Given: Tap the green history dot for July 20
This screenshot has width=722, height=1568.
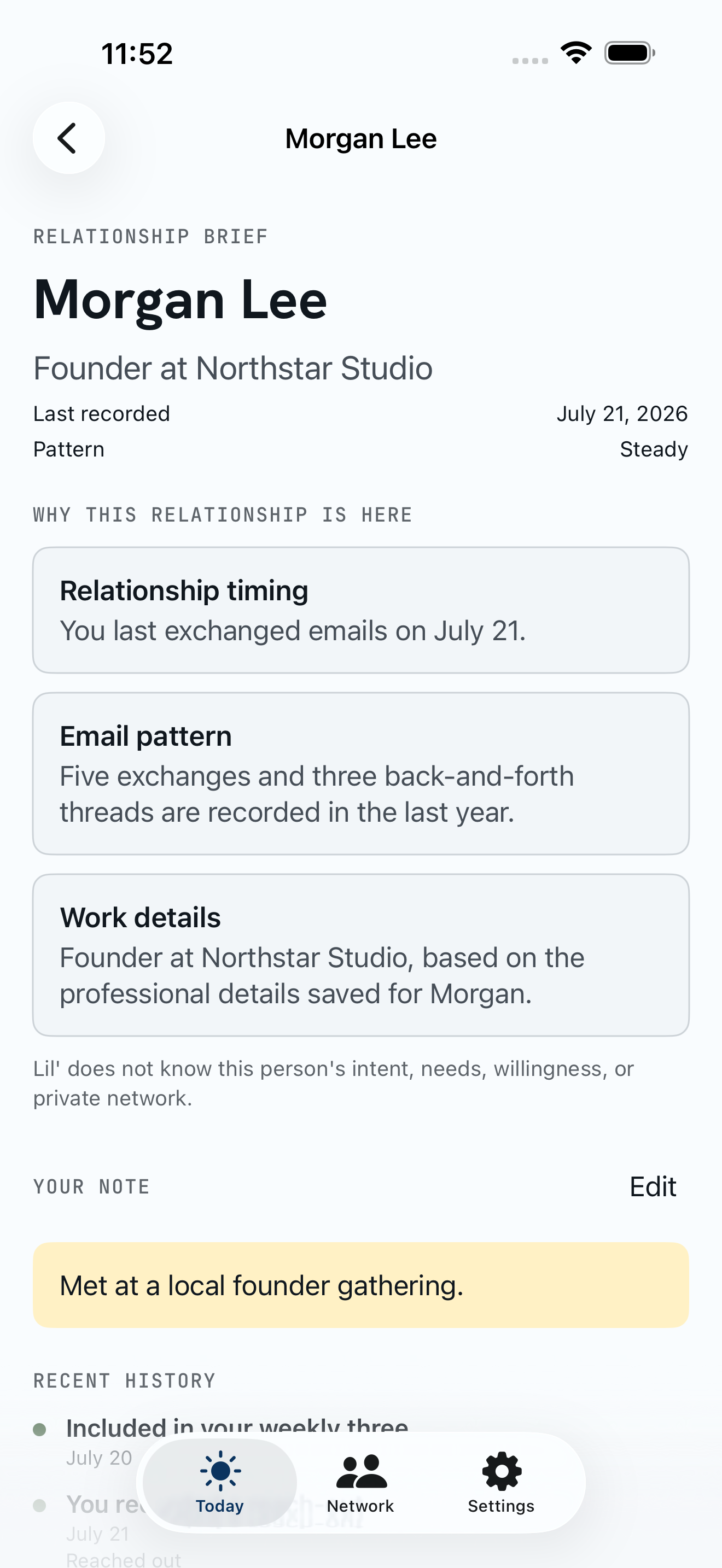Looking at the screenshot, I should [x=39, y=1429].
